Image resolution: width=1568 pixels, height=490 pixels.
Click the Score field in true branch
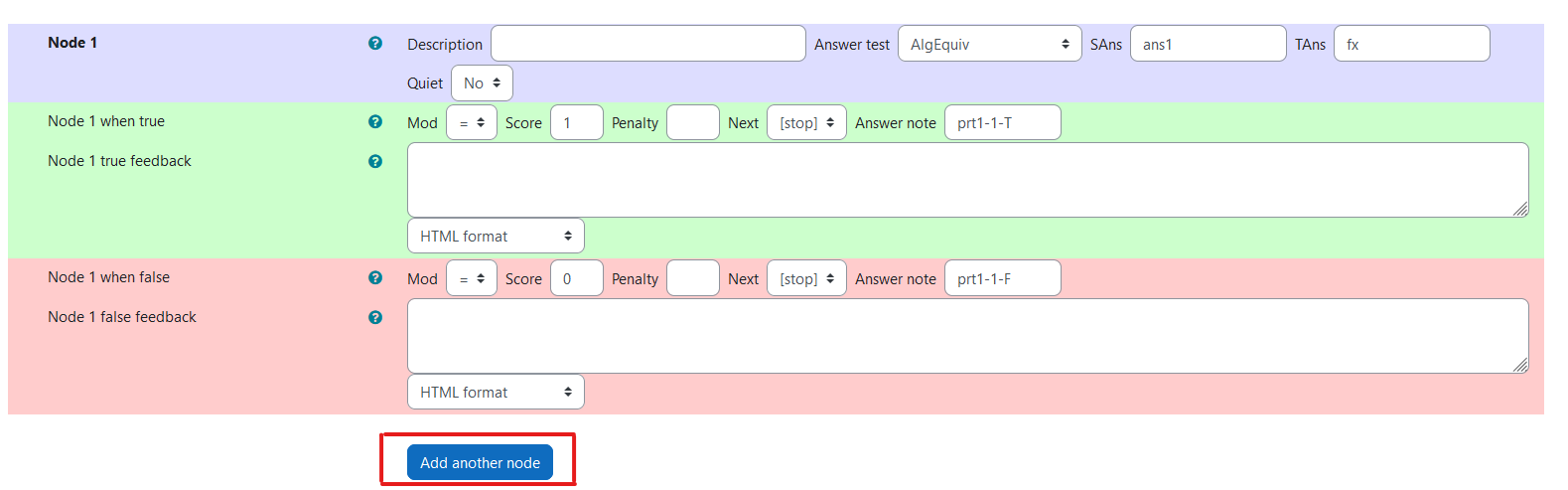click(x=576, y=123)
